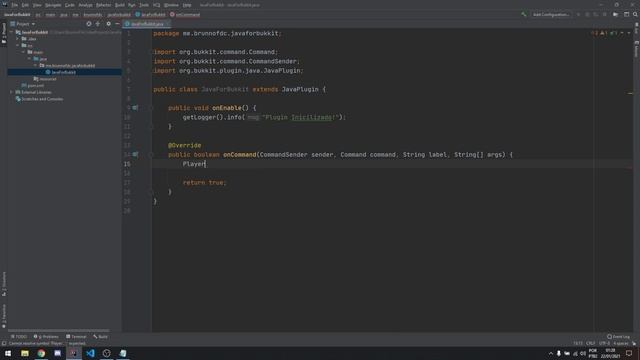
Task: Toggle the Project tool window side tab
Action: tap(4, 33)
